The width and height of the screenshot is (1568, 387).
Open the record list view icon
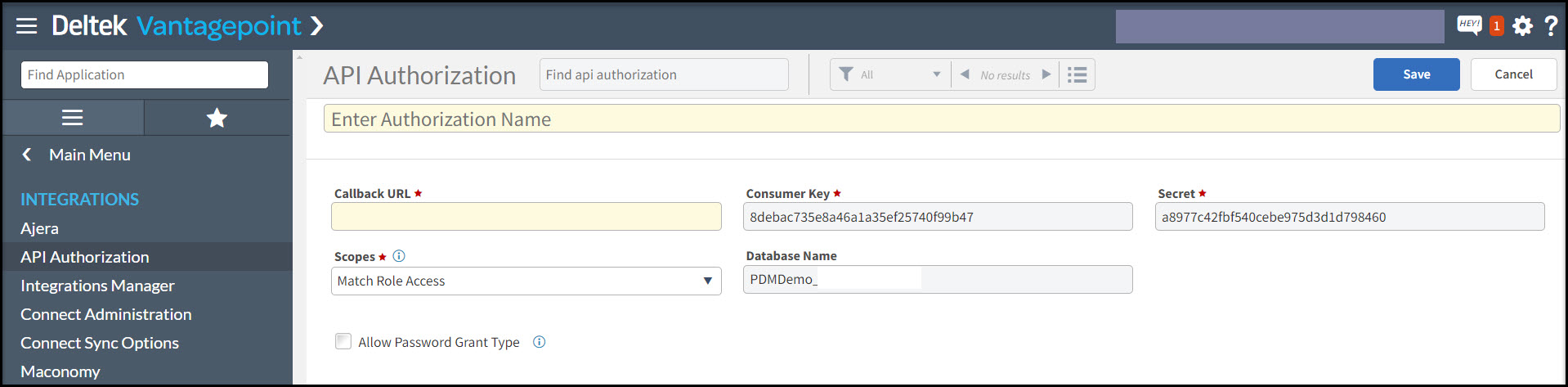tap(1077, 74)
